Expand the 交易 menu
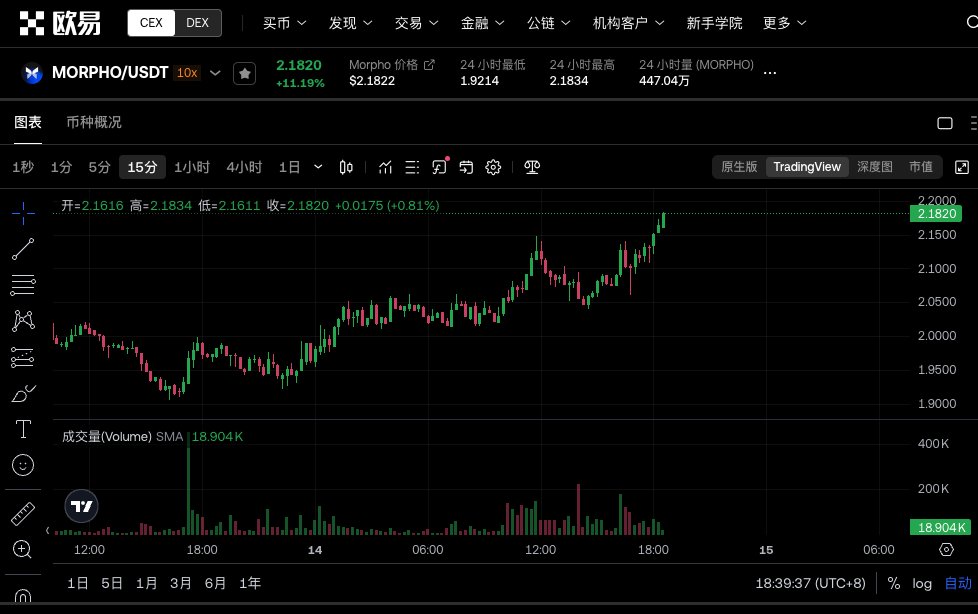This screenshot has width=978, height=614. [416, 23]
